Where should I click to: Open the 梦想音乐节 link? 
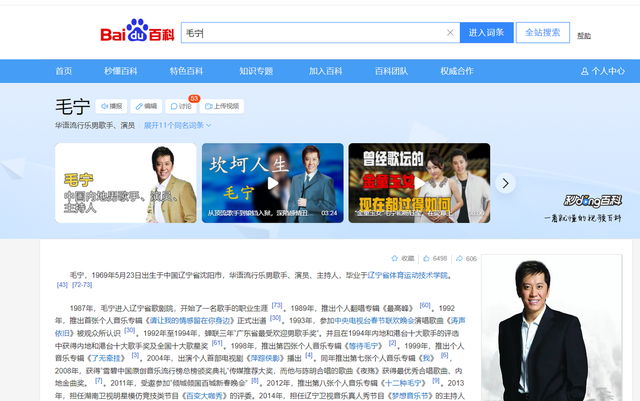coord(410,396)
